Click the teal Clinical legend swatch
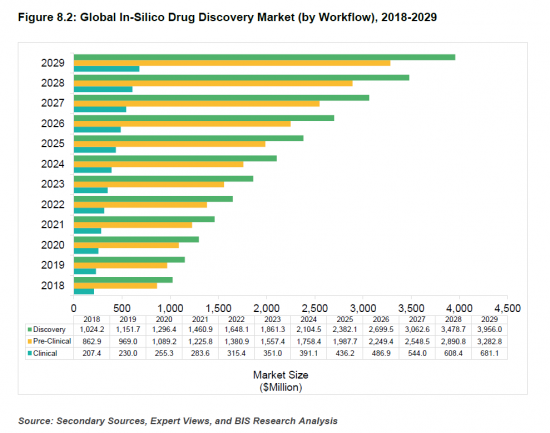The width and height of the screenshot is (550, 433). (x=30, y=353)
